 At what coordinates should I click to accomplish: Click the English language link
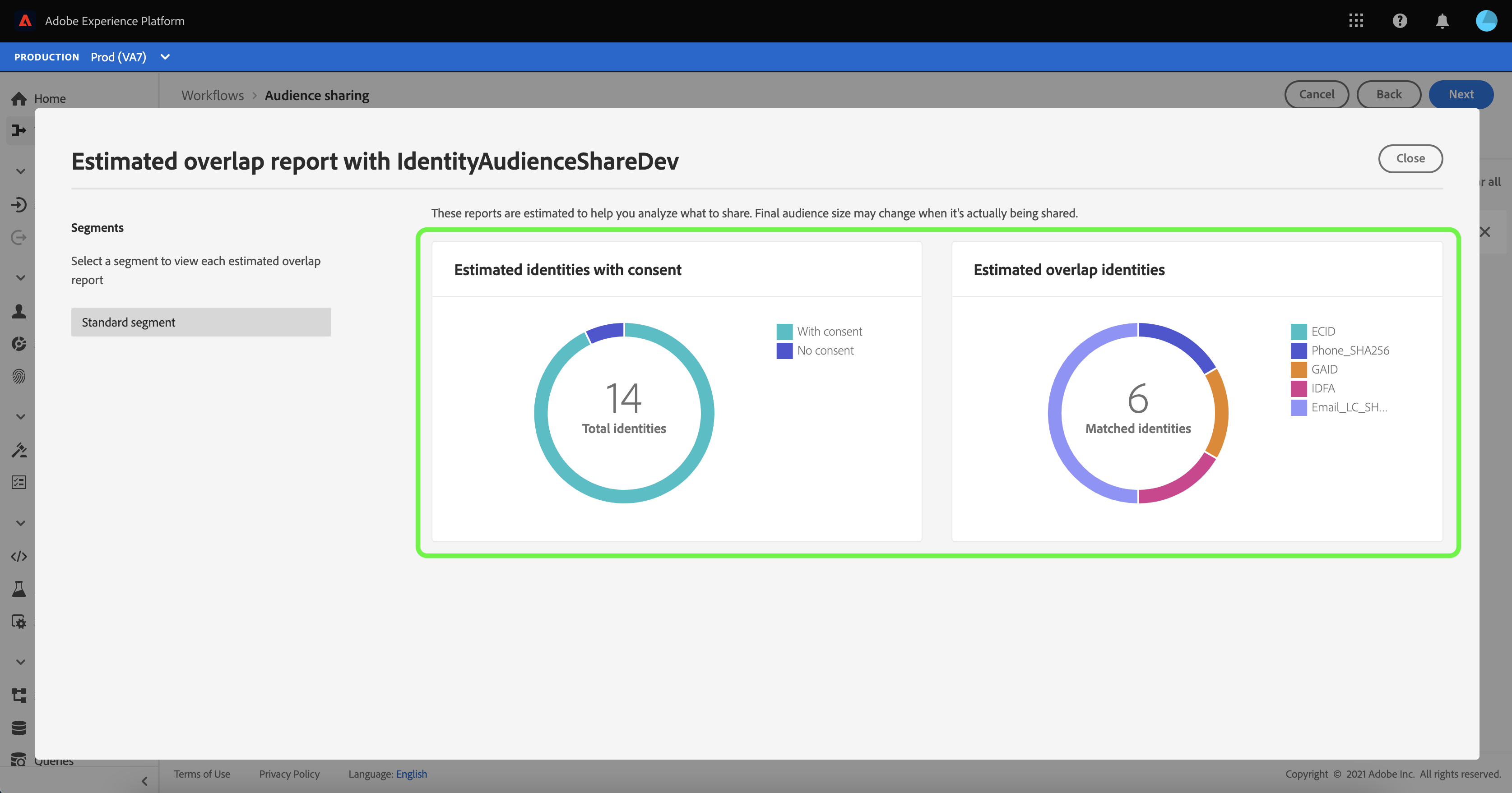[411, 774]
